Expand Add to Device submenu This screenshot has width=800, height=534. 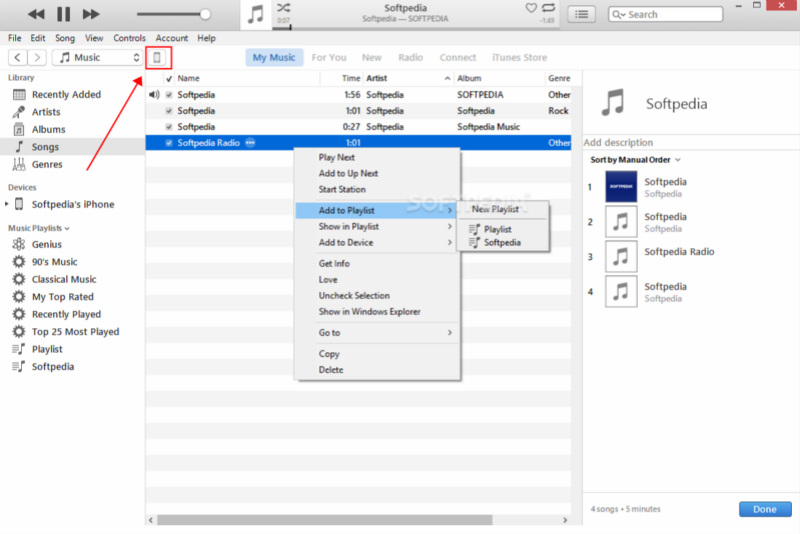click(x=378, y=242)
